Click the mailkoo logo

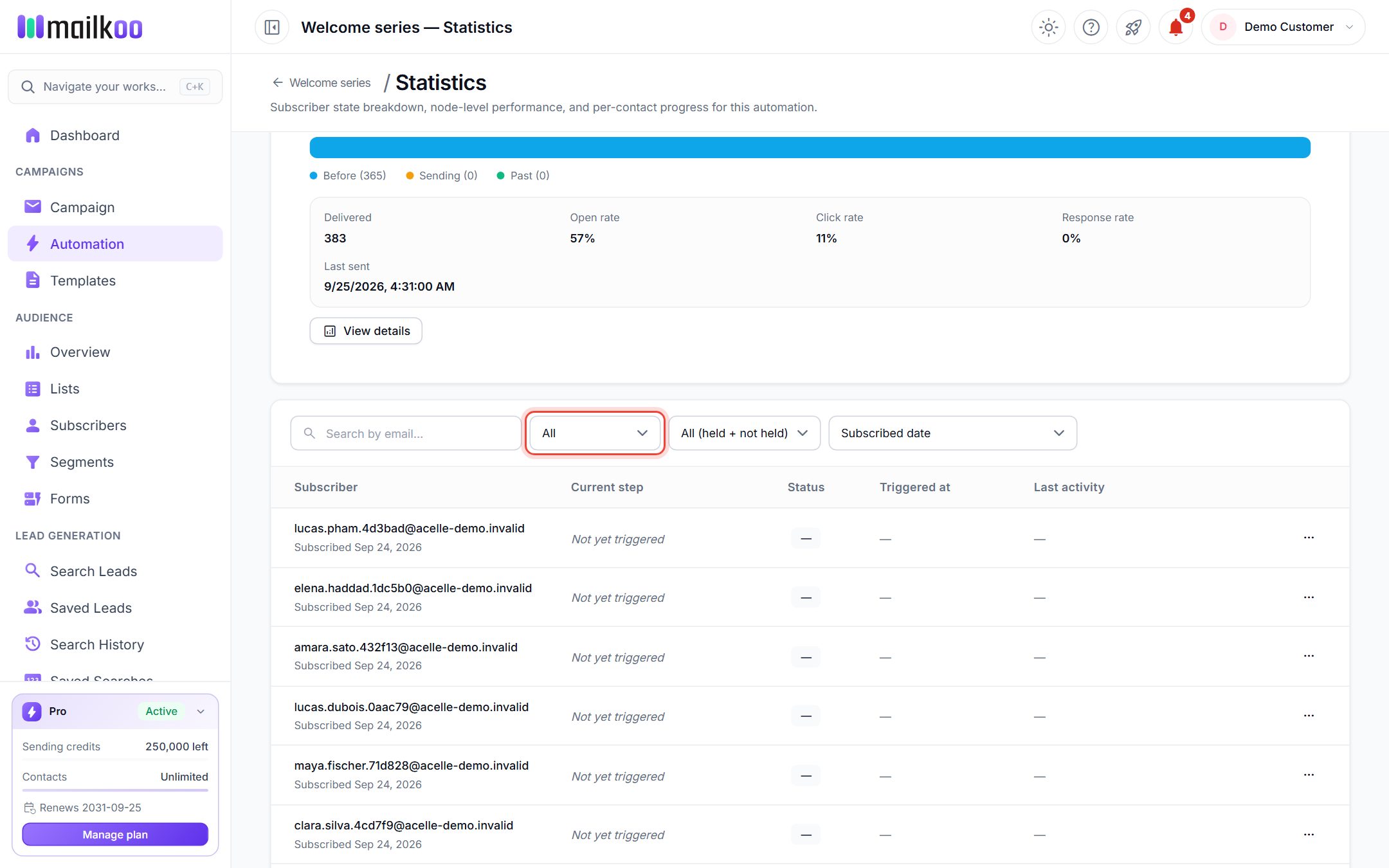click(80, 27)
